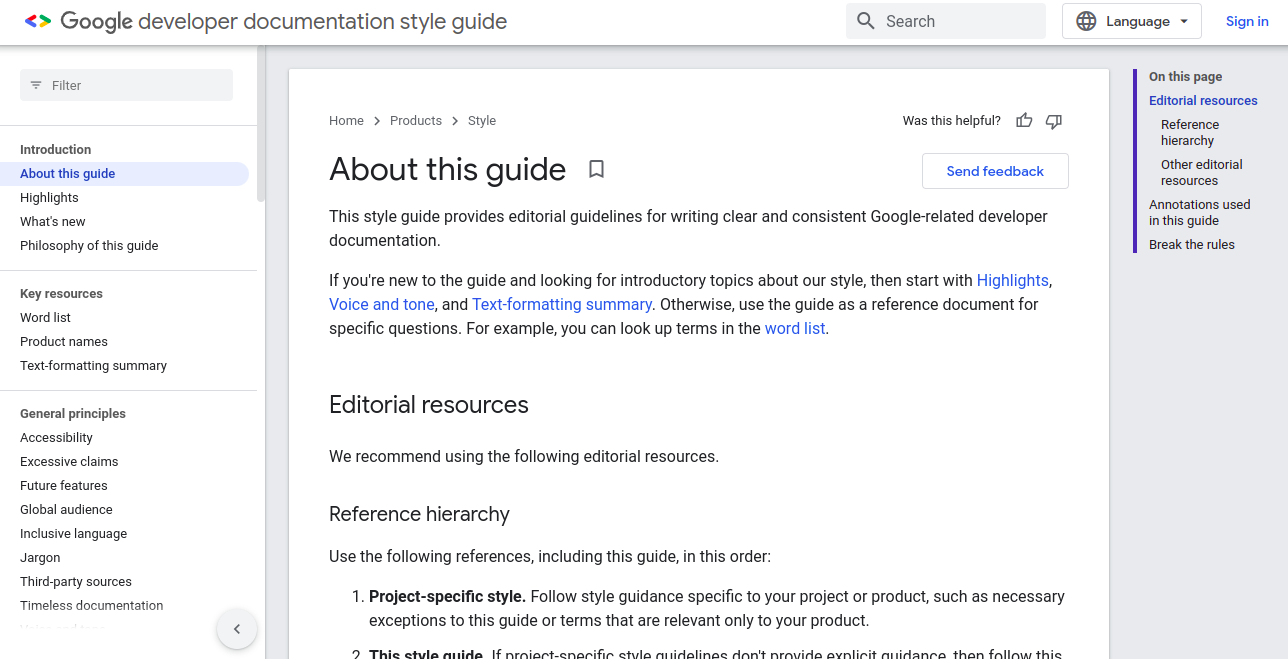Select Word list in Key resources
The image size is (1288, 659).
pos(45,318)
